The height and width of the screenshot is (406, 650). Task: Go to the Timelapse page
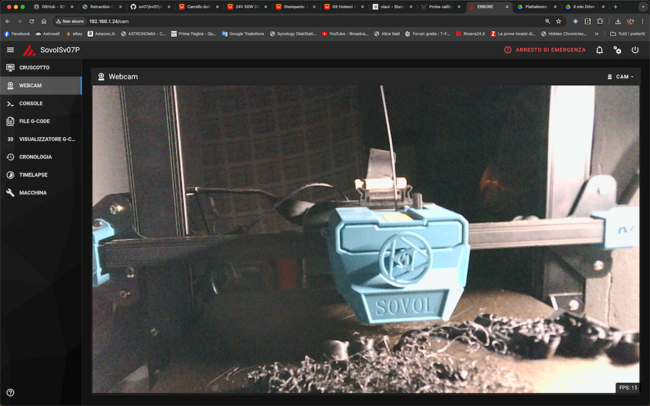pos(33,175)
